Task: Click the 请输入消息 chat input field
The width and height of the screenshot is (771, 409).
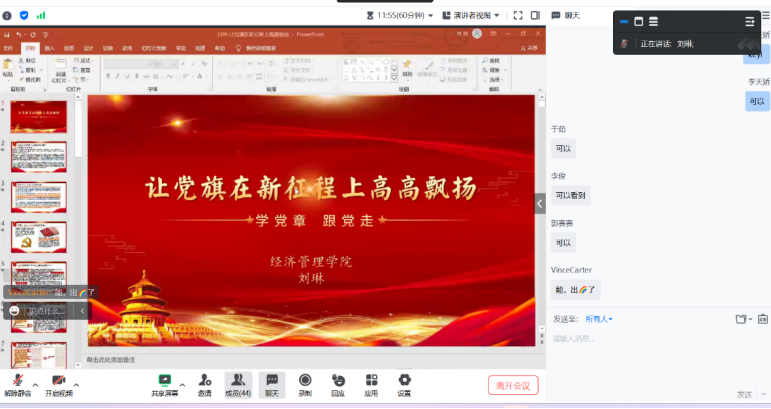Action: click(650, 339)
